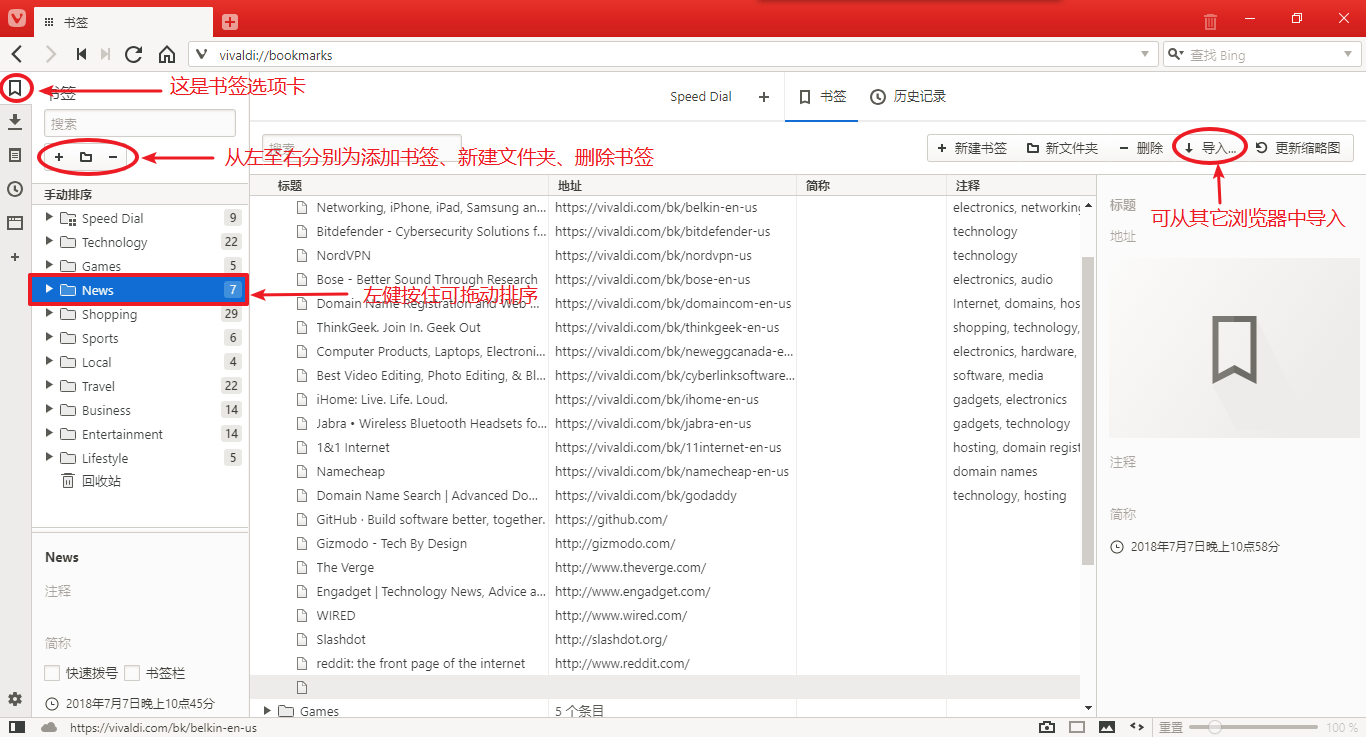
Task: Open Settings gear icon in sidebar
Action: click(15, 699)
